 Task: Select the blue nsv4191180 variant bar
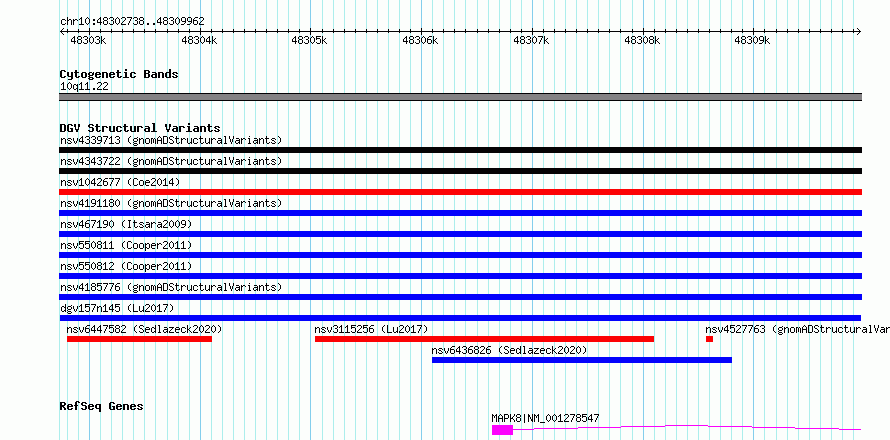pyautogui.click(x=460, y=213)
